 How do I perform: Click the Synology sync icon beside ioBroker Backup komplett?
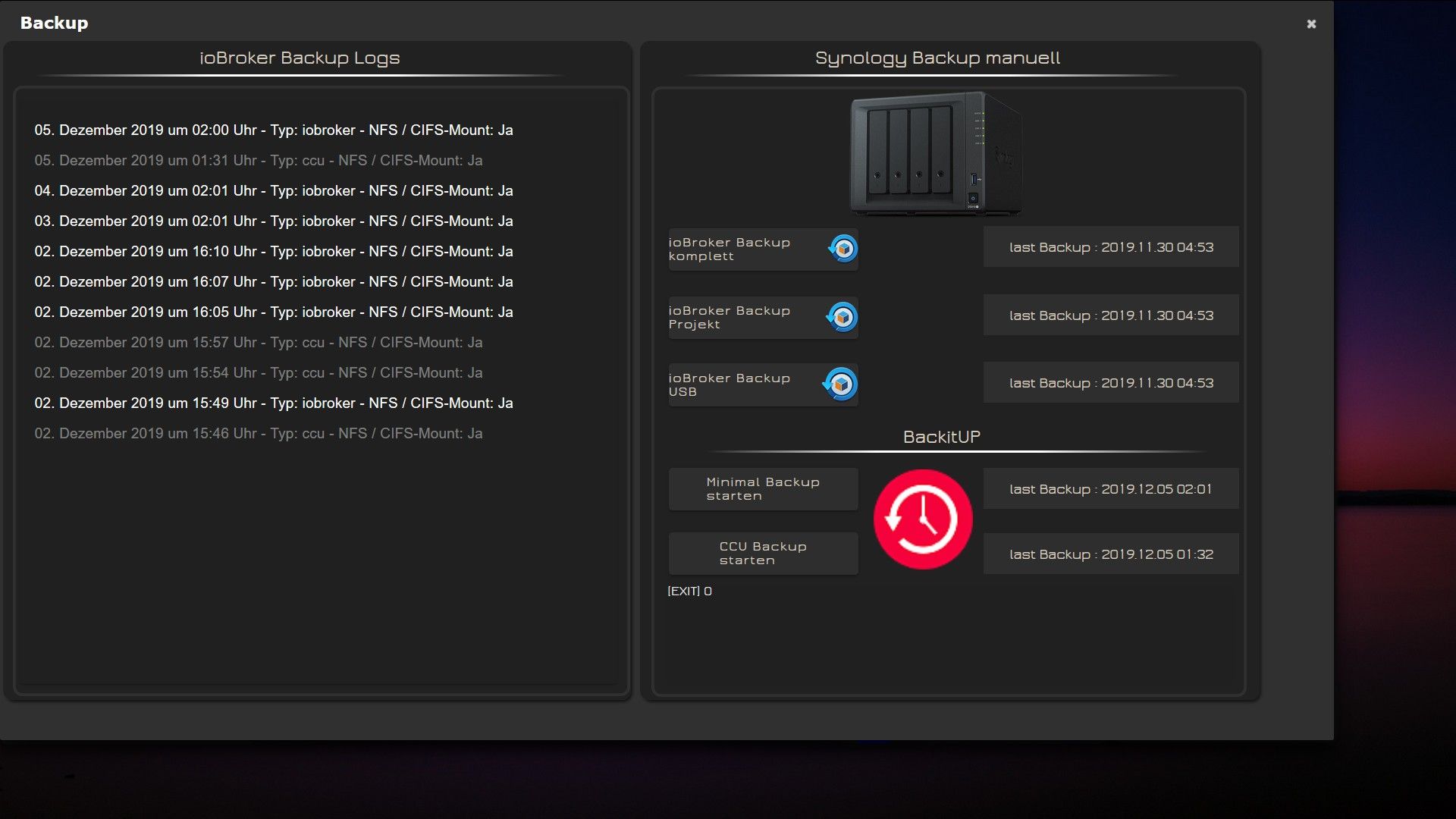tap(843, 249)
